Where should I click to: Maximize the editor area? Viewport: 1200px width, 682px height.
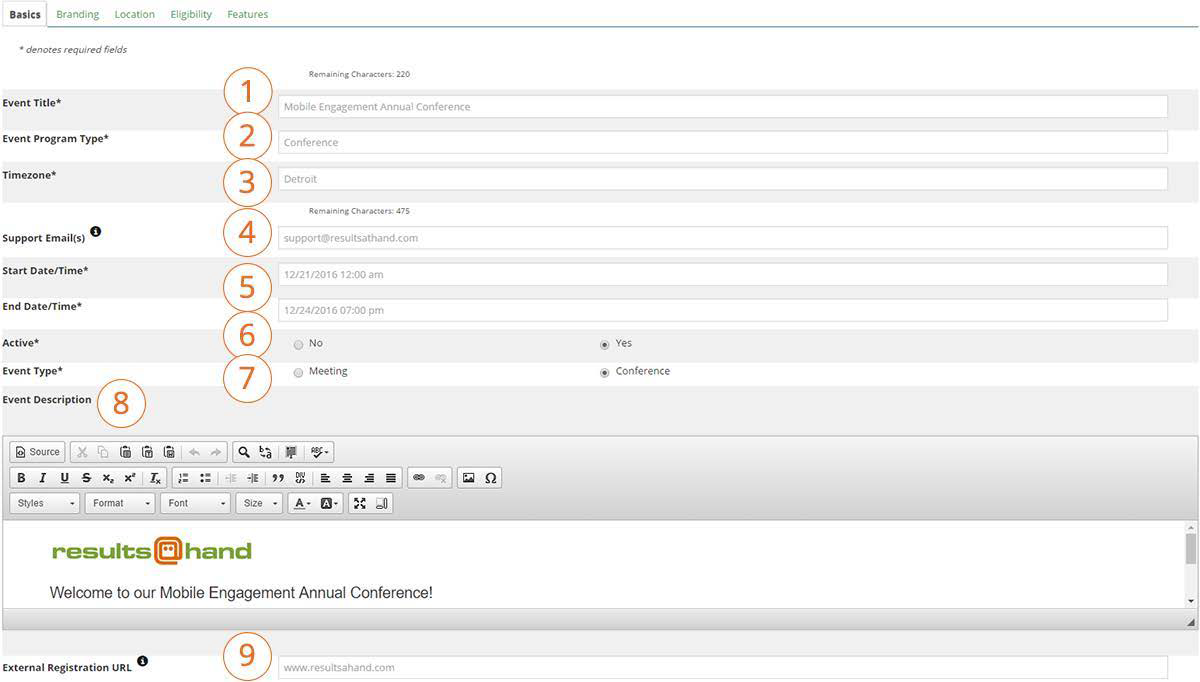[360, 503]
